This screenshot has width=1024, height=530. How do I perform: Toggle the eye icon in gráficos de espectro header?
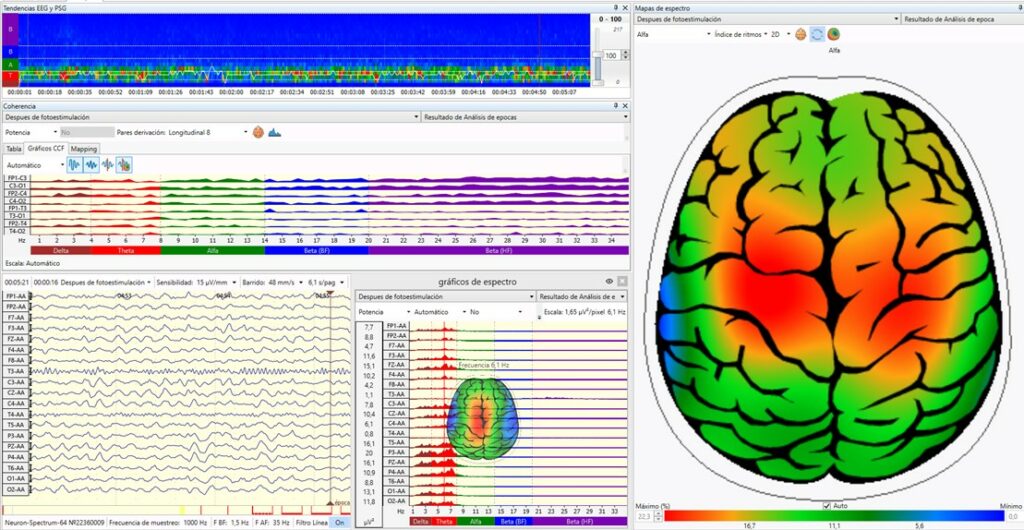click(x=609, y=281)
